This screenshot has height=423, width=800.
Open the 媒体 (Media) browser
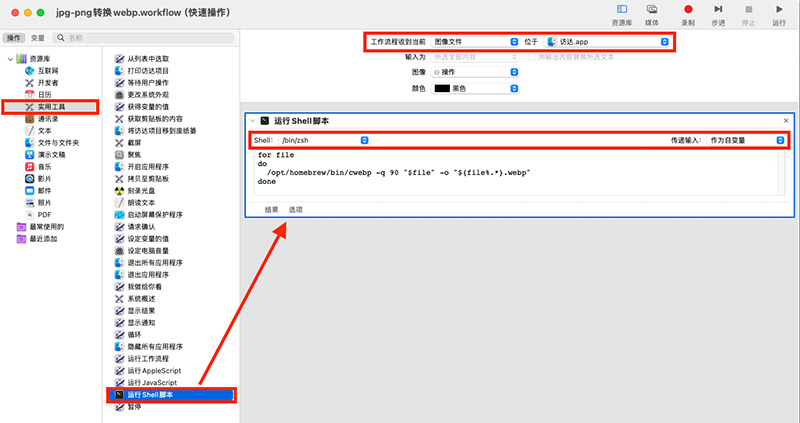tap(651, 13)
